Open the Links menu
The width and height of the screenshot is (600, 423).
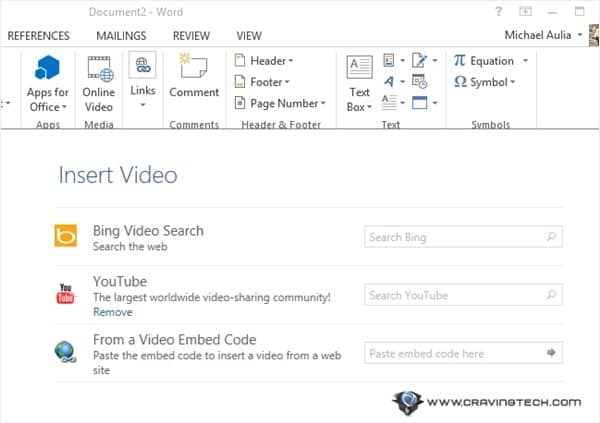pyautogui.click(x=142, y=80)
